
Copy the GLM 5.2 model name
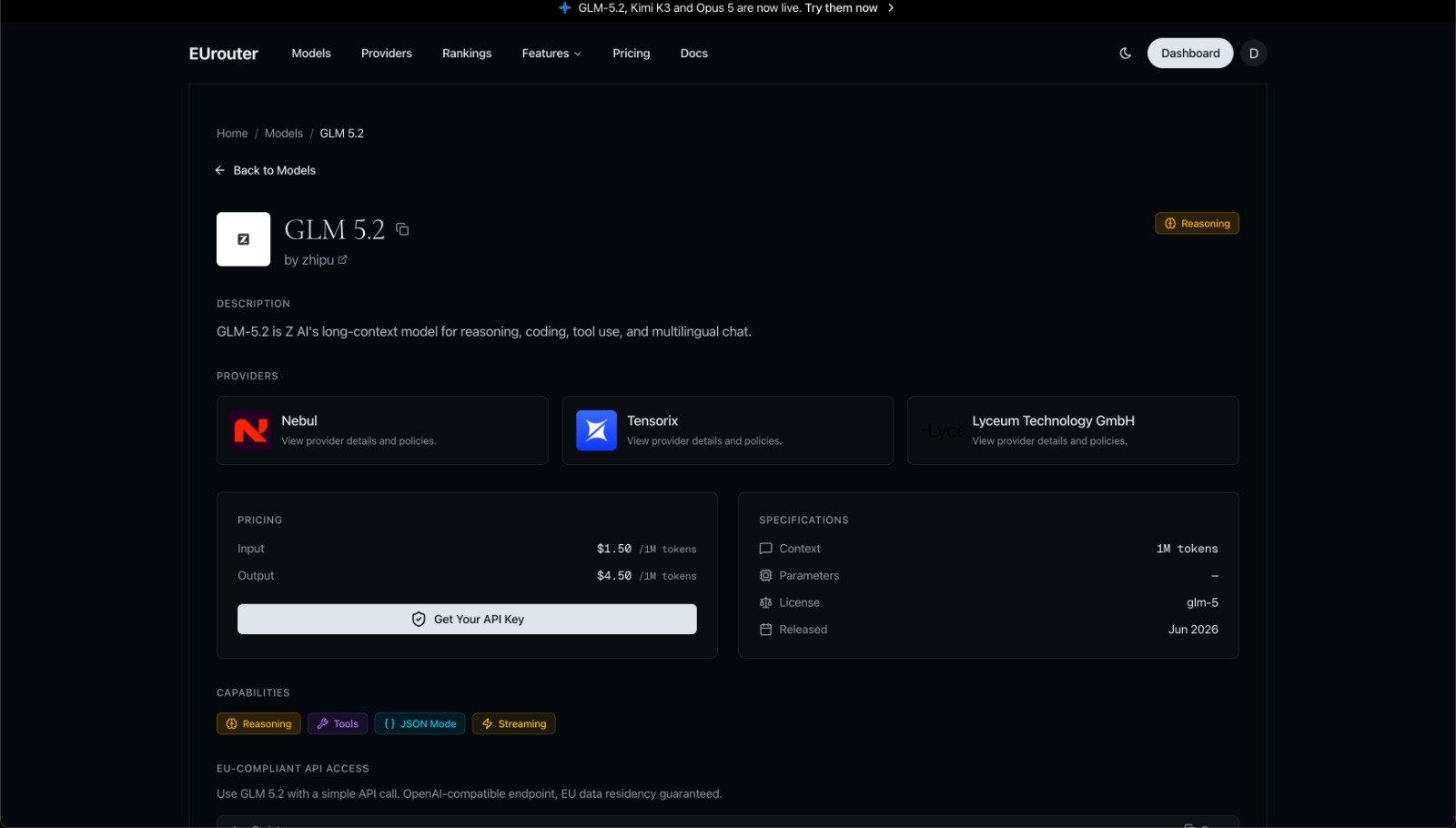tap(402, 229)
